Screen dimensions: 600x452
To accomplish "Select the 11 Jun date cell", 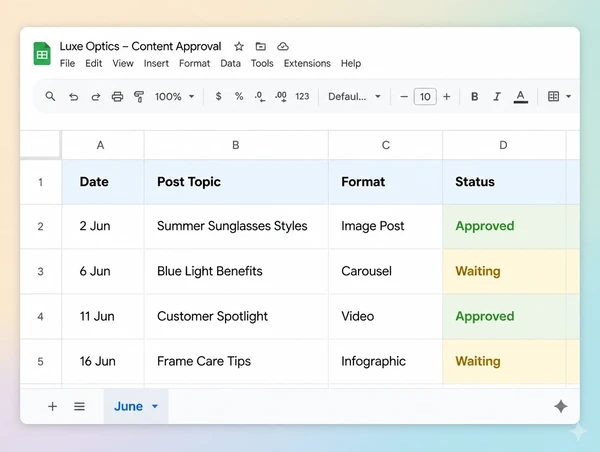I will [103, 316].
